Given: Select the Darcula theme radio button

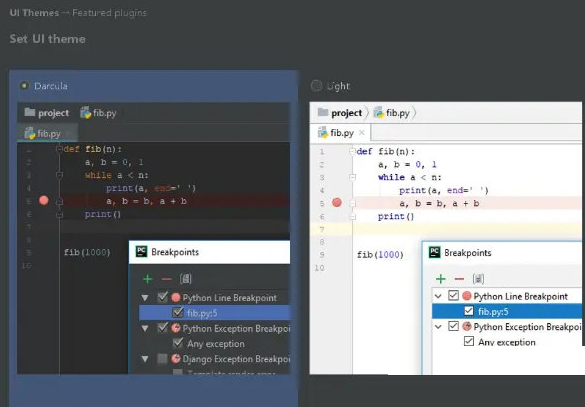Looking at the screenshot, I should 24,86.
